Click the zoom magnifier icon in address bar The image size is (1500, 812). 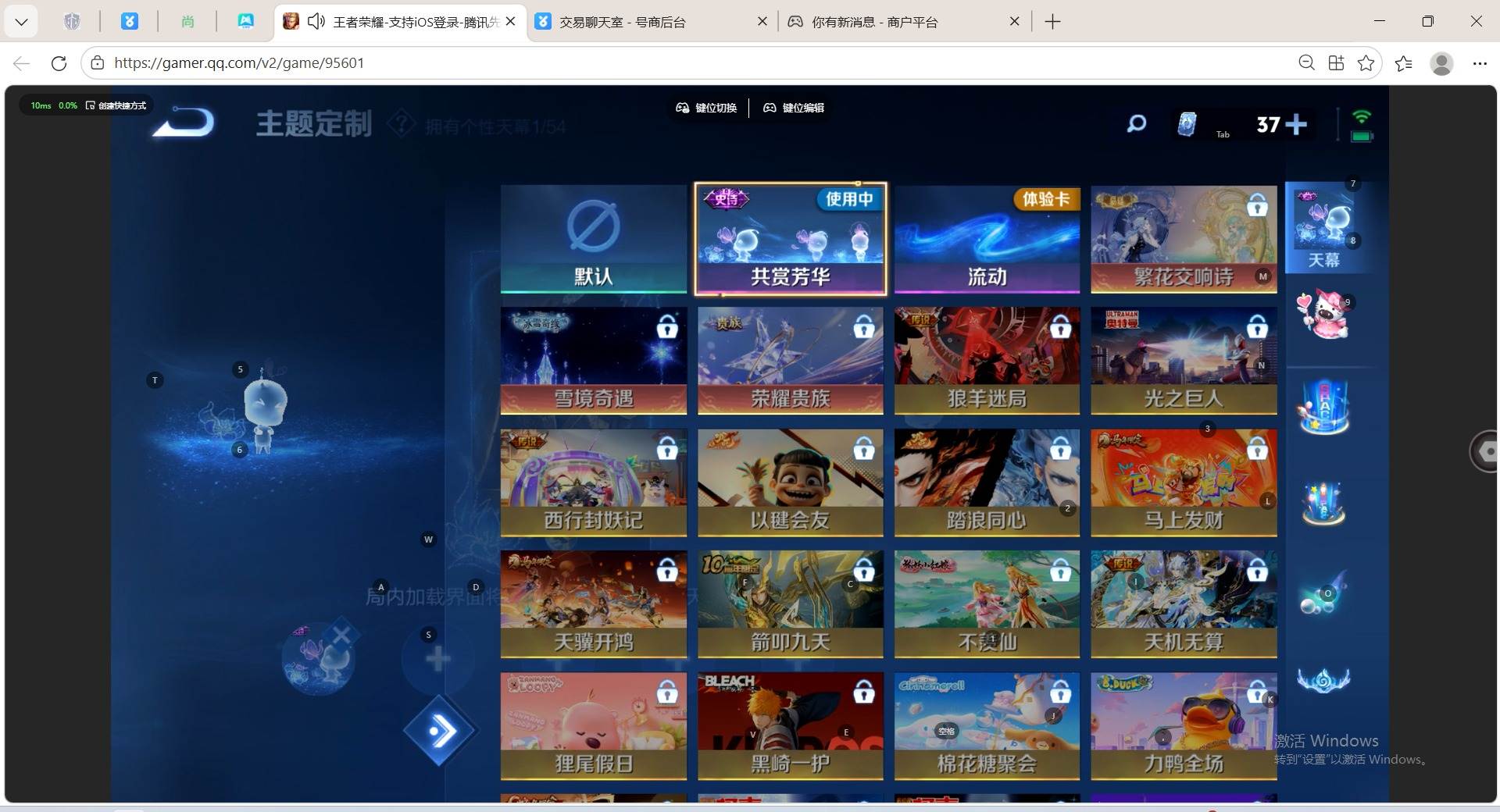click(x=1306, y=63)
